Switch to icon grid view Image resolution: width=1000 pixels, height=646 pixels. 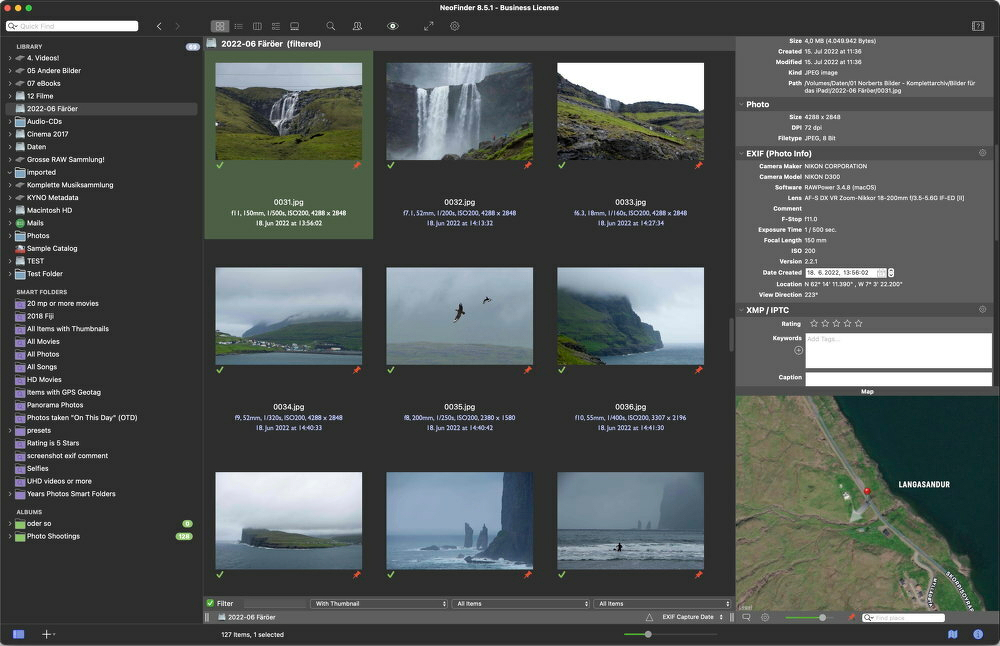click(220, 26)
